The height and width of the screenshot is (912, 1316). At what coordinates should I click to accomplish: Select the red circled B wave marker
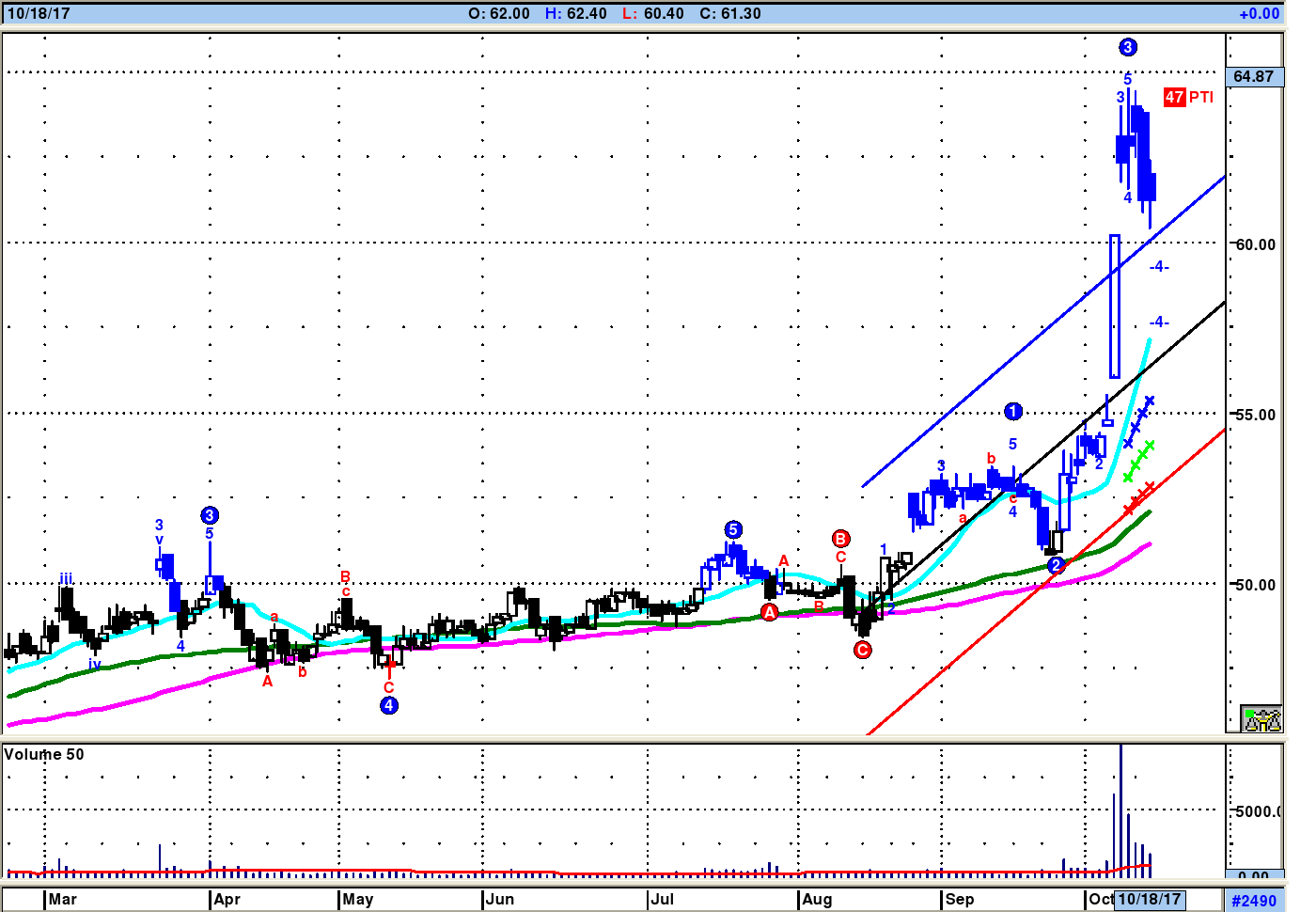click(x=840, y=539)
